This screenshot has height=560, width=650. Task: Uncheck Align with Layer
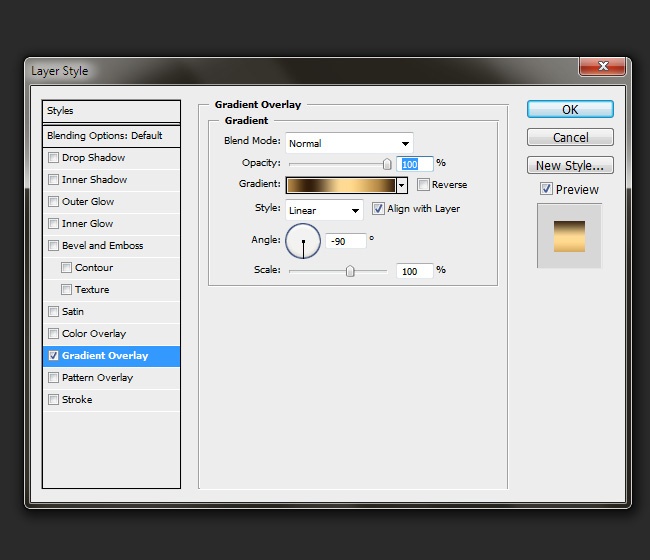tap(378, 208)
